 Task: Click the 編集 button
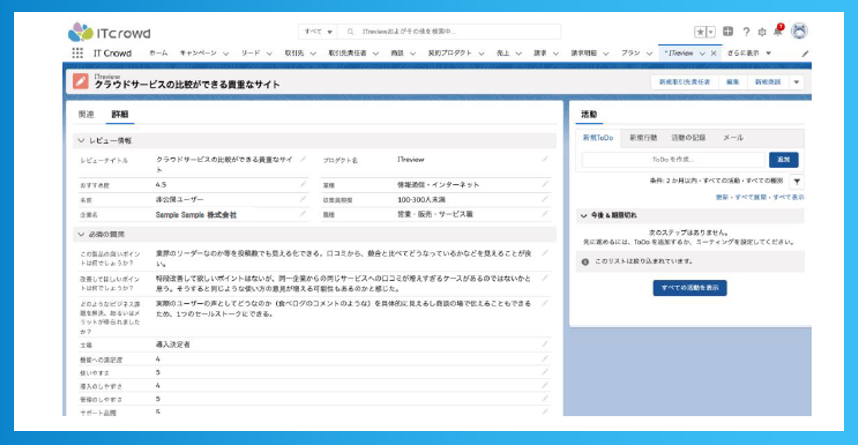tap(732, 82)
